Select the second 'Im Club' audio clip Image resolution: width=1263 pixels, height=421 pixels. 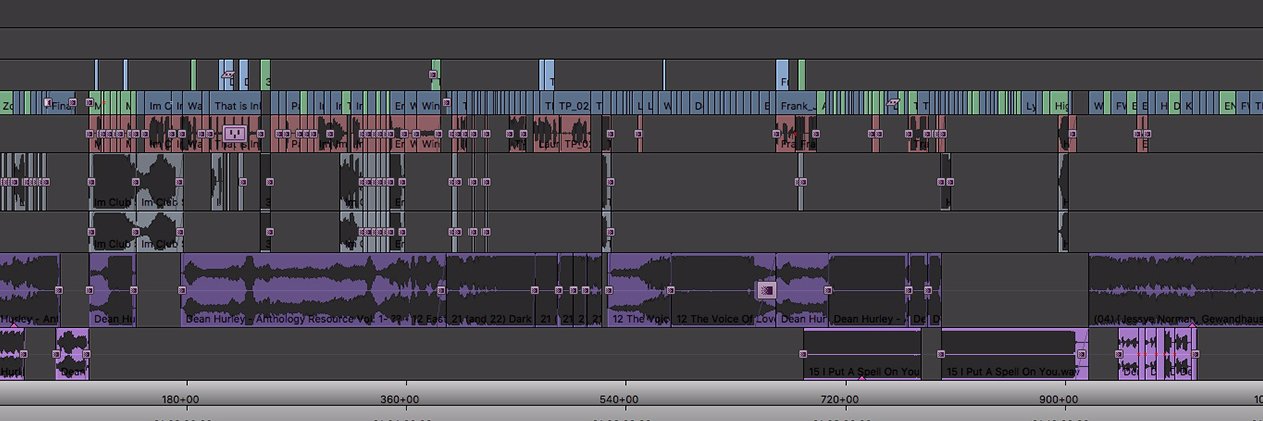(159, 182)
